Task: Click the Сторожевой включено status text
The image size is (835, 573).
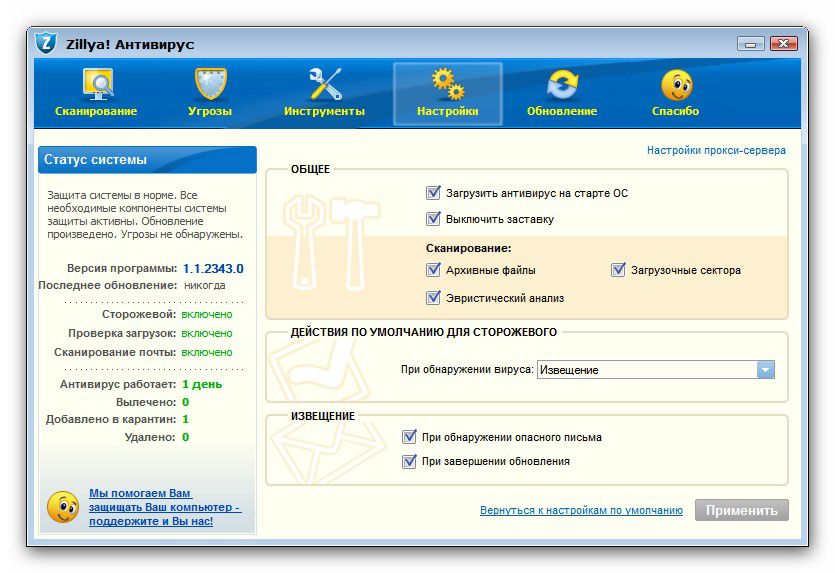Action: tap(207, 315)
